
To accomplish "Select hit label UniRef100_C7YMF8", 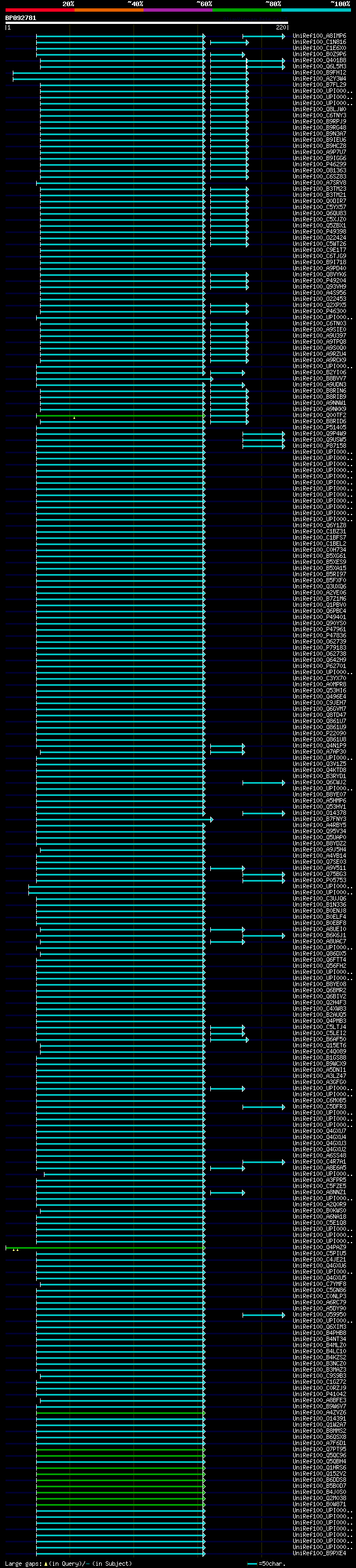I will coord(319,1284).
